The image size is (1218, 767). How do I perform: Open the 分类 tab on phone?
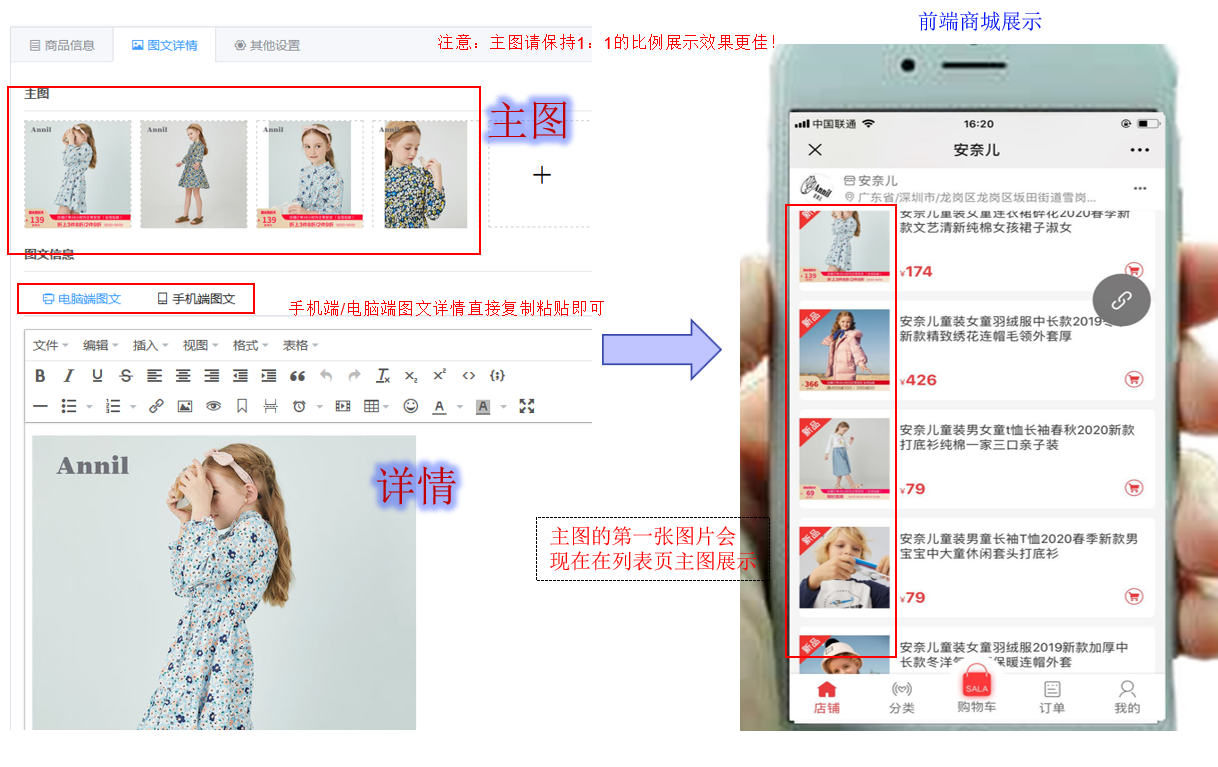(x=902, y=697)
